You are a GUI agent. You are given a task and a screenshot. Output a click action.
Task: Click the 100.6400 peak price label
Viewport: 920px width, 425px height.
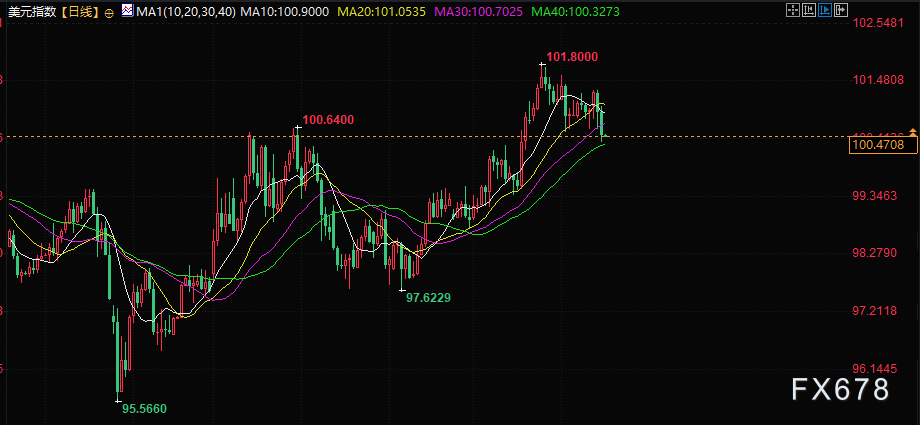point(328,120)
